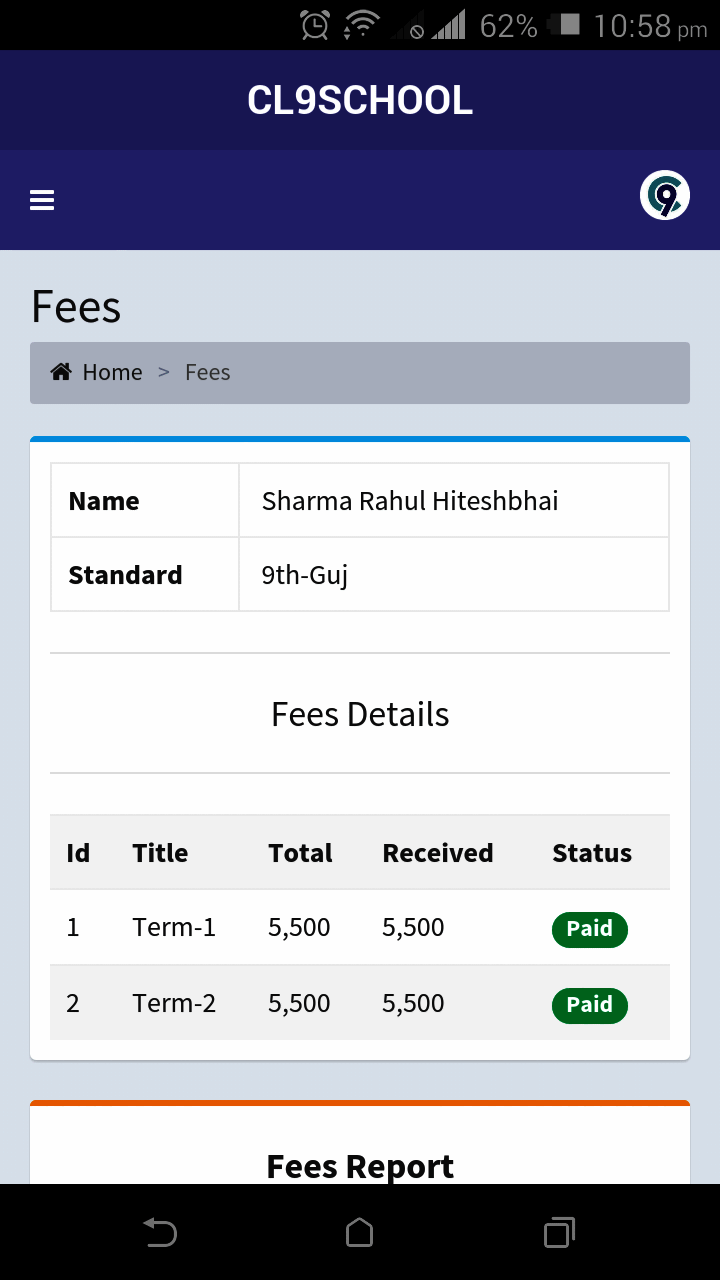720x1280 pixels.
Task: Tap the CL9 logo icon
Action: click(665, 195)
